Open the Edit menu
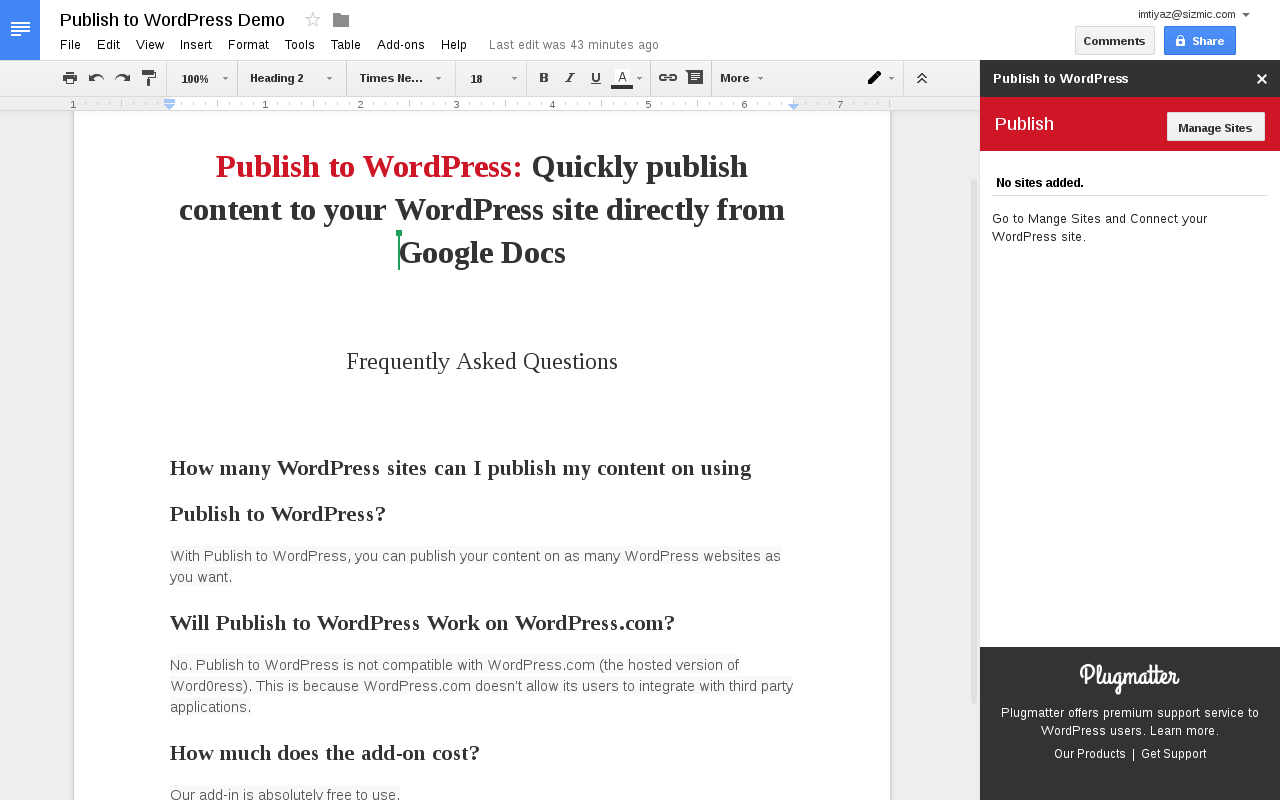The height and width of the screenshot is (800, 1280). click(x=108, y=45)
